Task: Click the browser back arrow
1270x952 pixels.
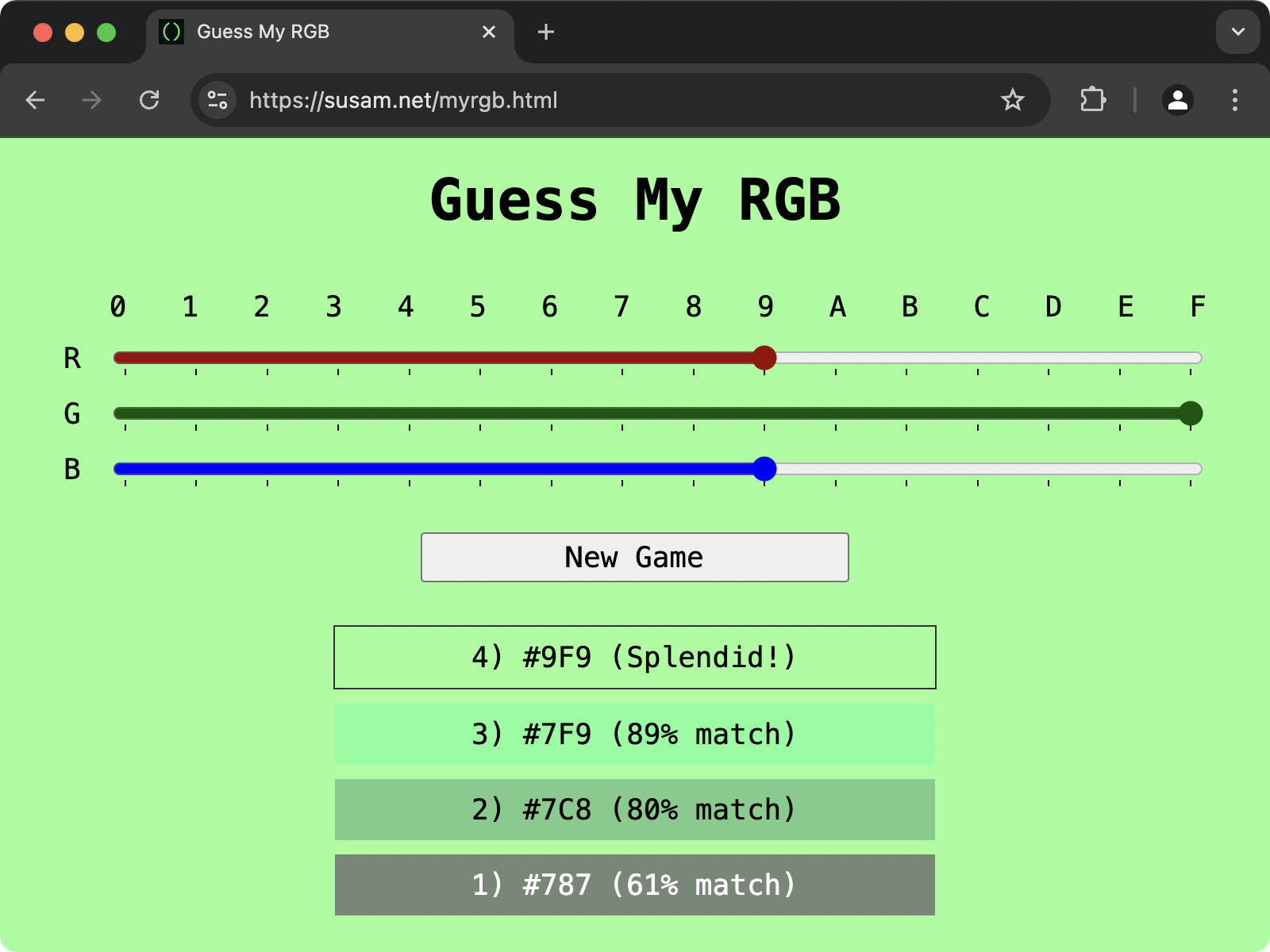Action: (35, 100)
